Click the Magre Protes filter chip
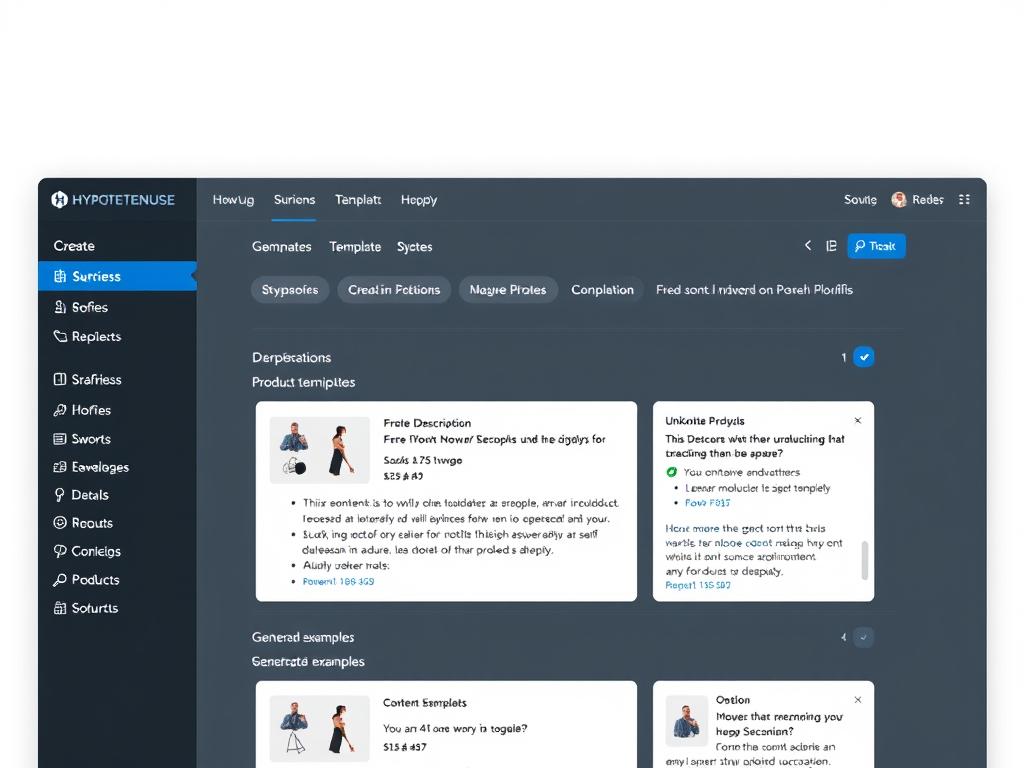This screenshot has width=1024, height=768. point(507,290)
